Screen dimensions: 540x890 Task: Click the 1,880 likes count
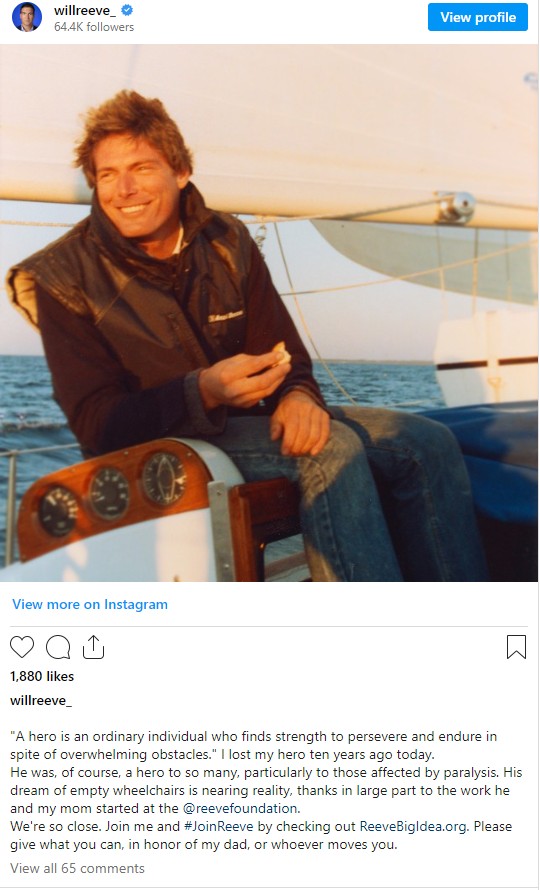click(x=42, y=676)
